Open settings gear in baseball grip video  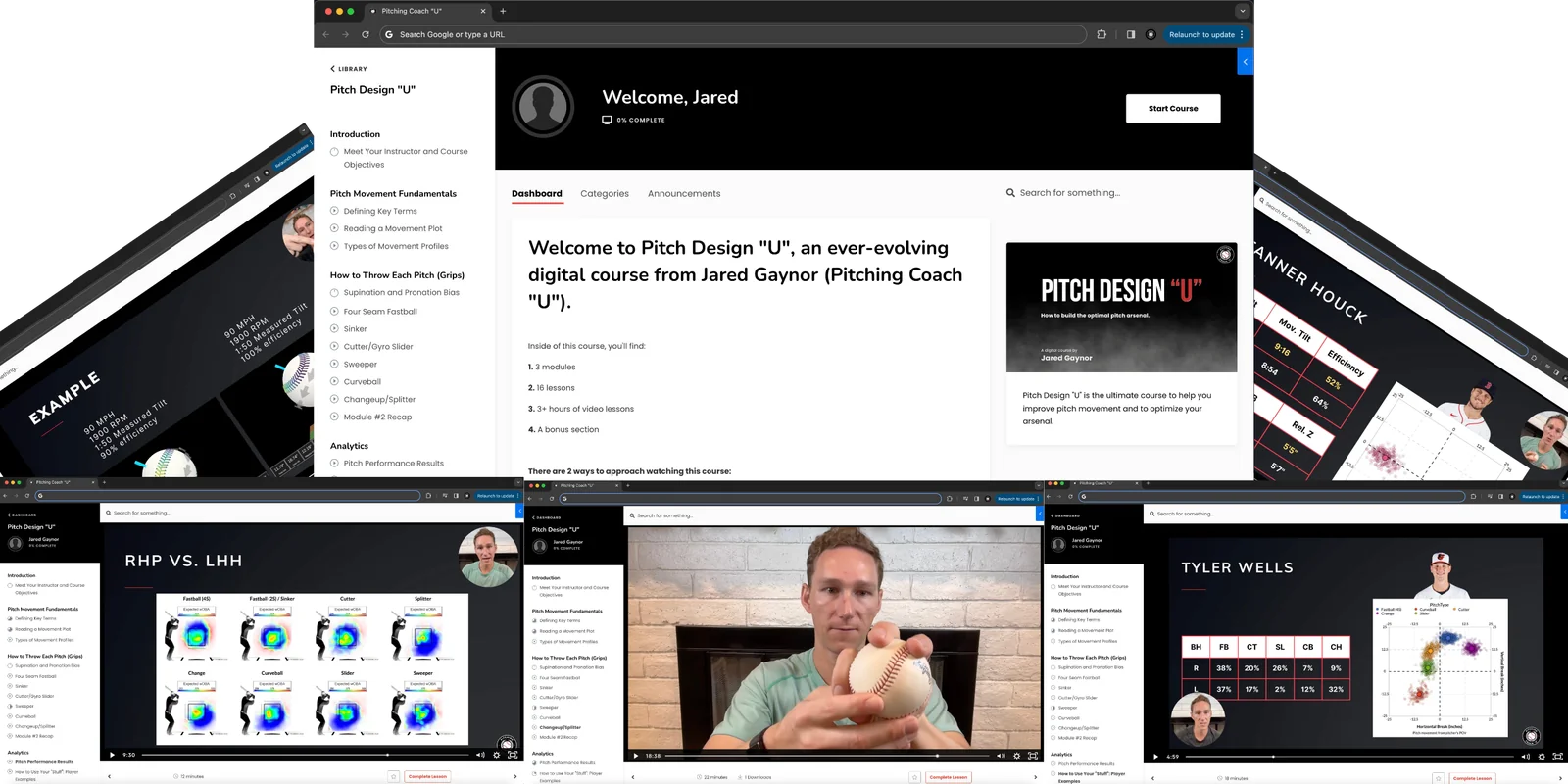tap(1016, 756)
